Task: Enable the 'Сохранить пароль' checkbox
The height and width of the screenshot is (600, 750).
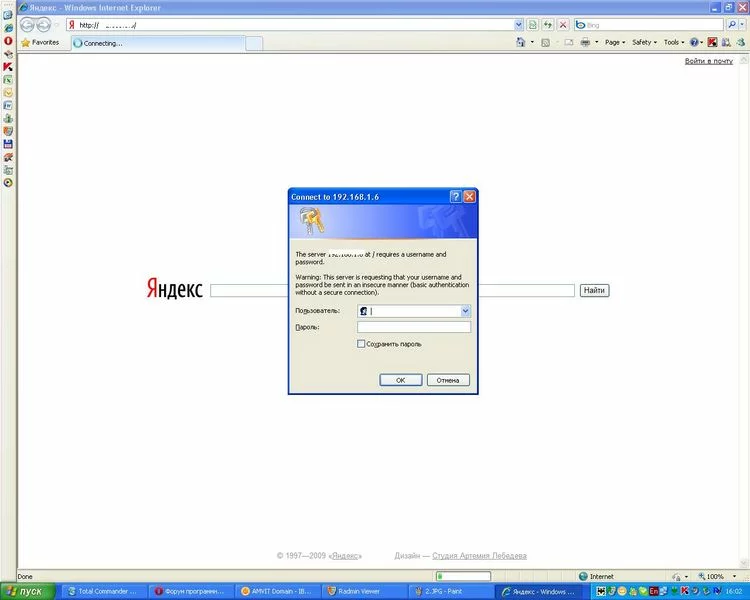Action: click(362, 344)
